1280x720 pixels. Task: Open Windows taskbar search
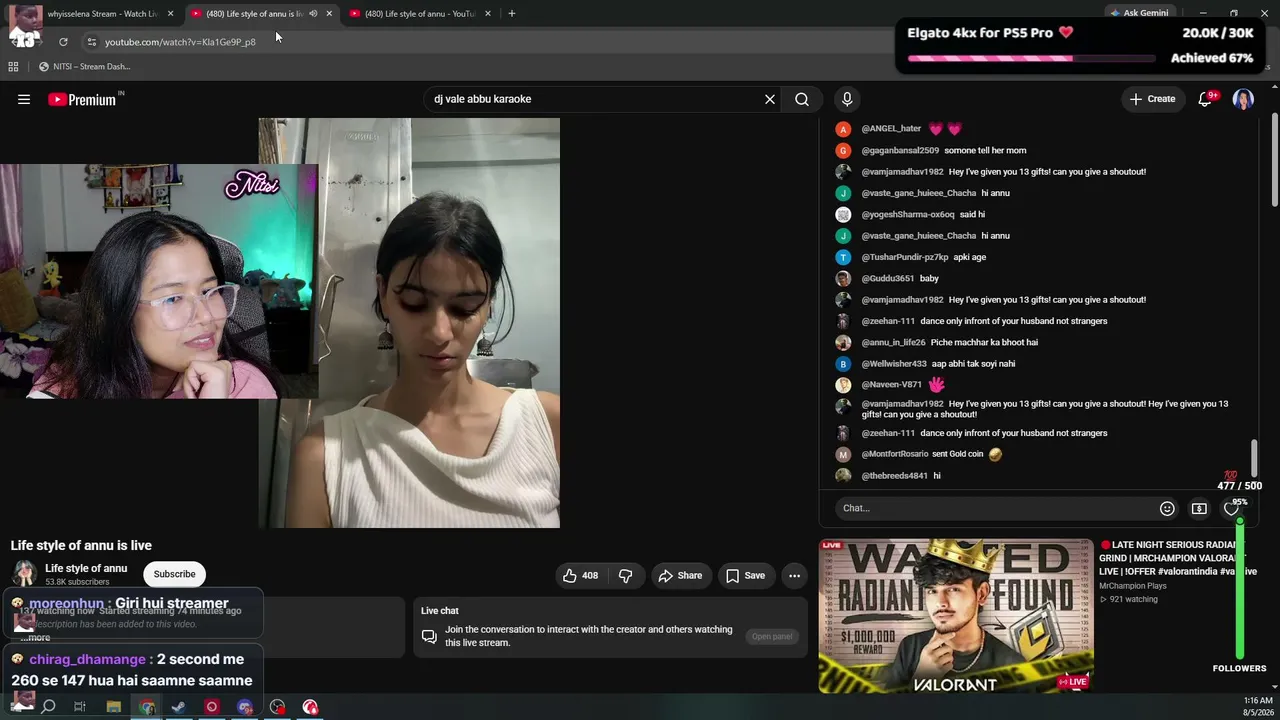(x=48, y=707)
